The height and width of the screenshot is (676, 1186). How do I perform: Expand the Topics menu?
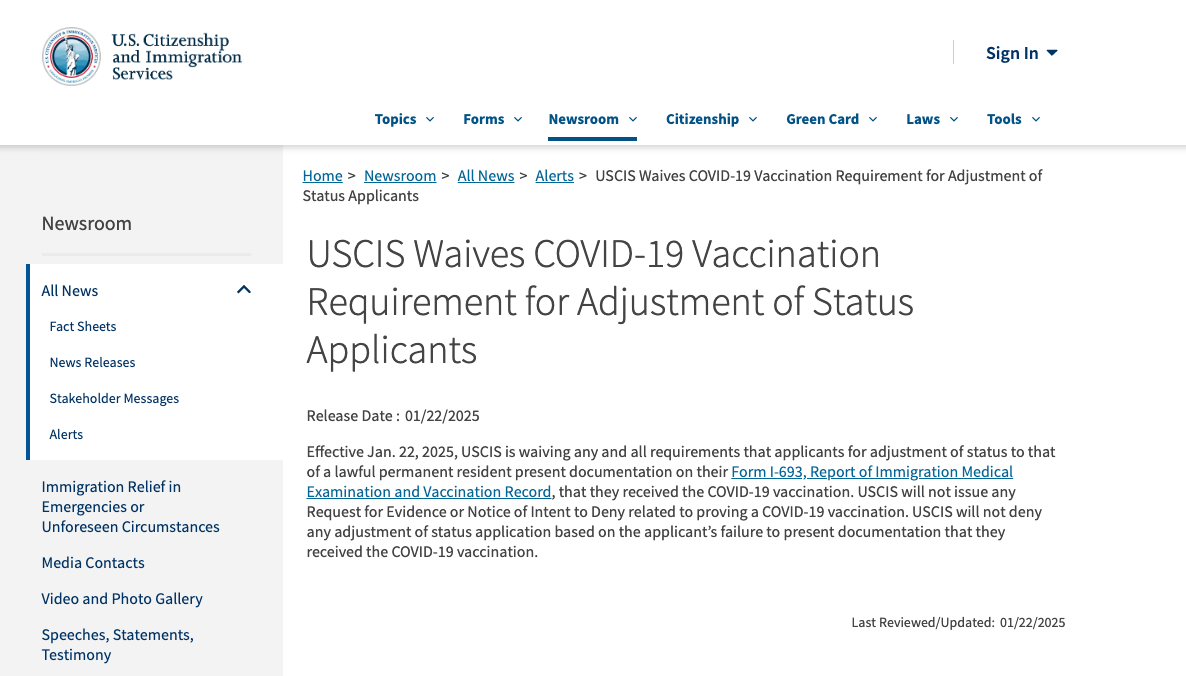404,119
